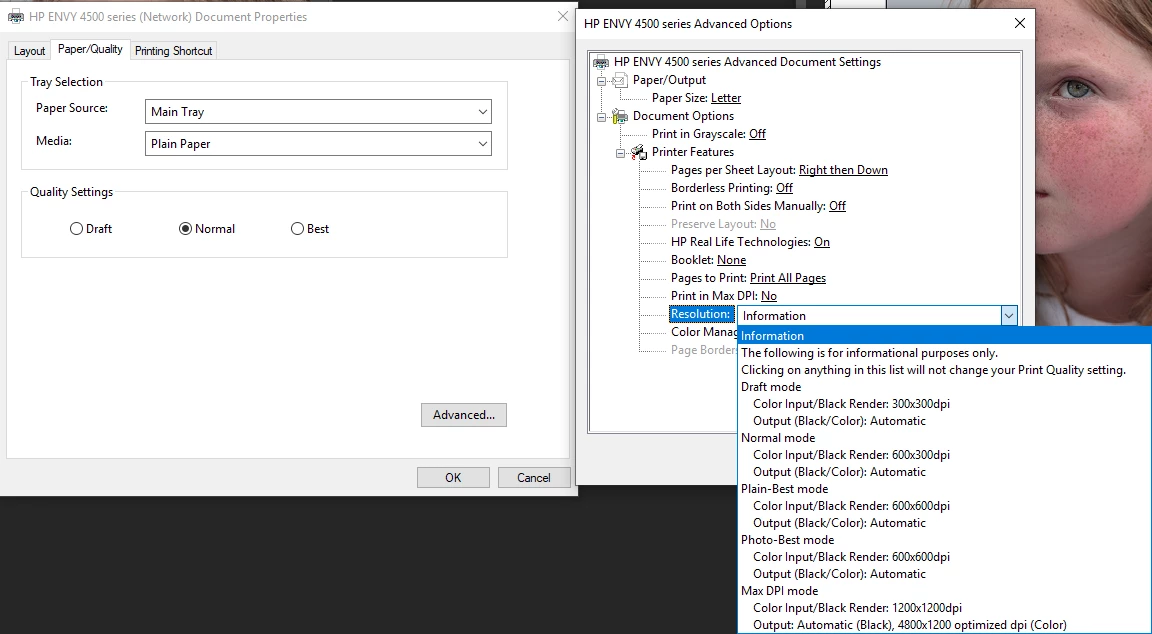Change HP Real Life Technologies value On
This screenshot has height=634, width=1152.
(x=822, y=242)
